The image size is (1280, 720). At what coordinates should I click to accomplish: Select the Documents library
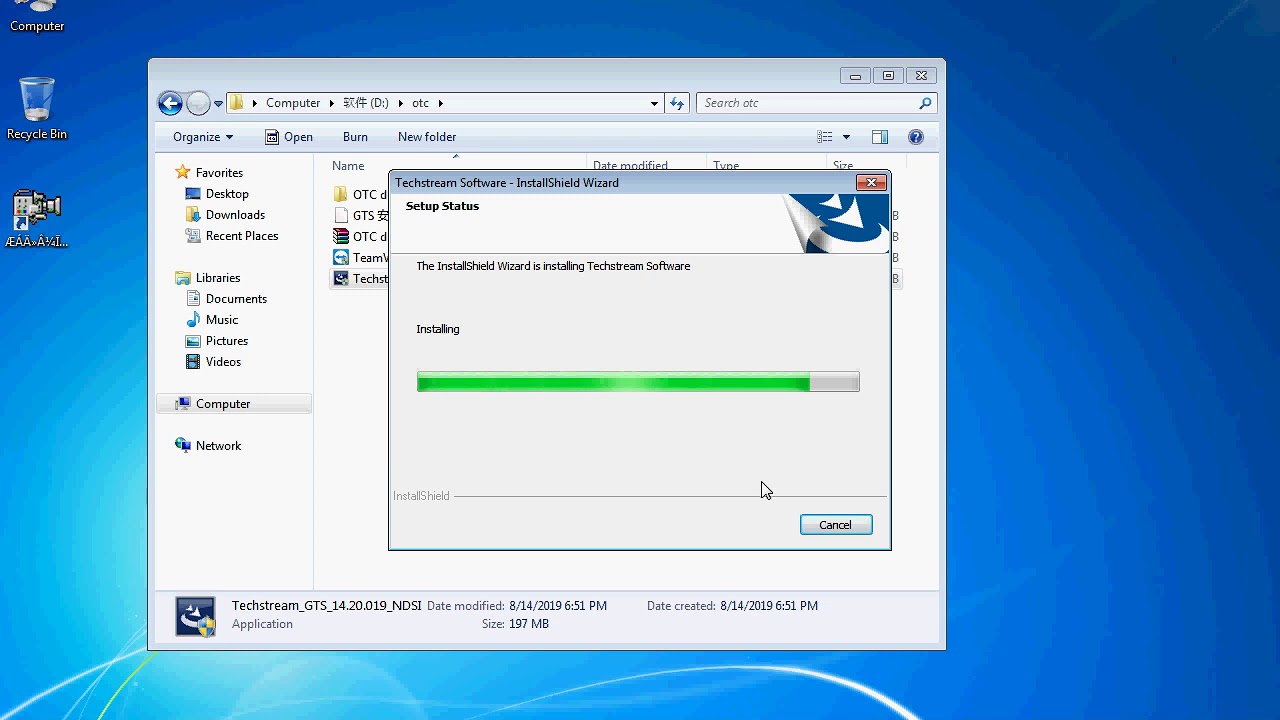(x=236, y=299)
